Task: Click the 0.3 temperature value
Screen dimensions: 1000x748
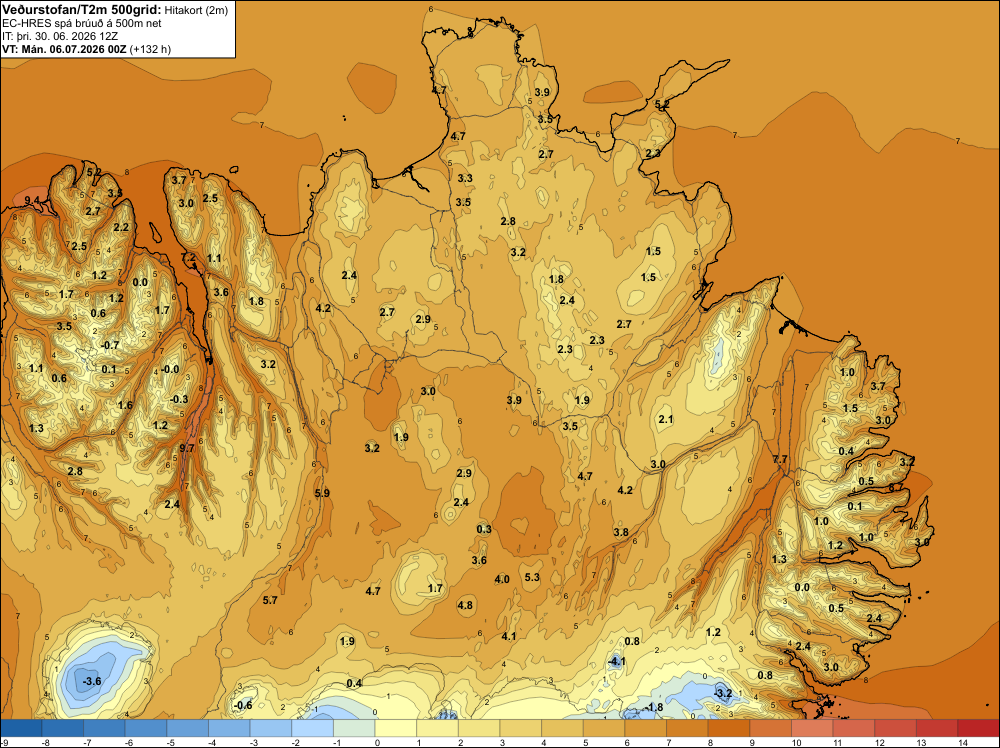Action: click(x=484, y=529)
